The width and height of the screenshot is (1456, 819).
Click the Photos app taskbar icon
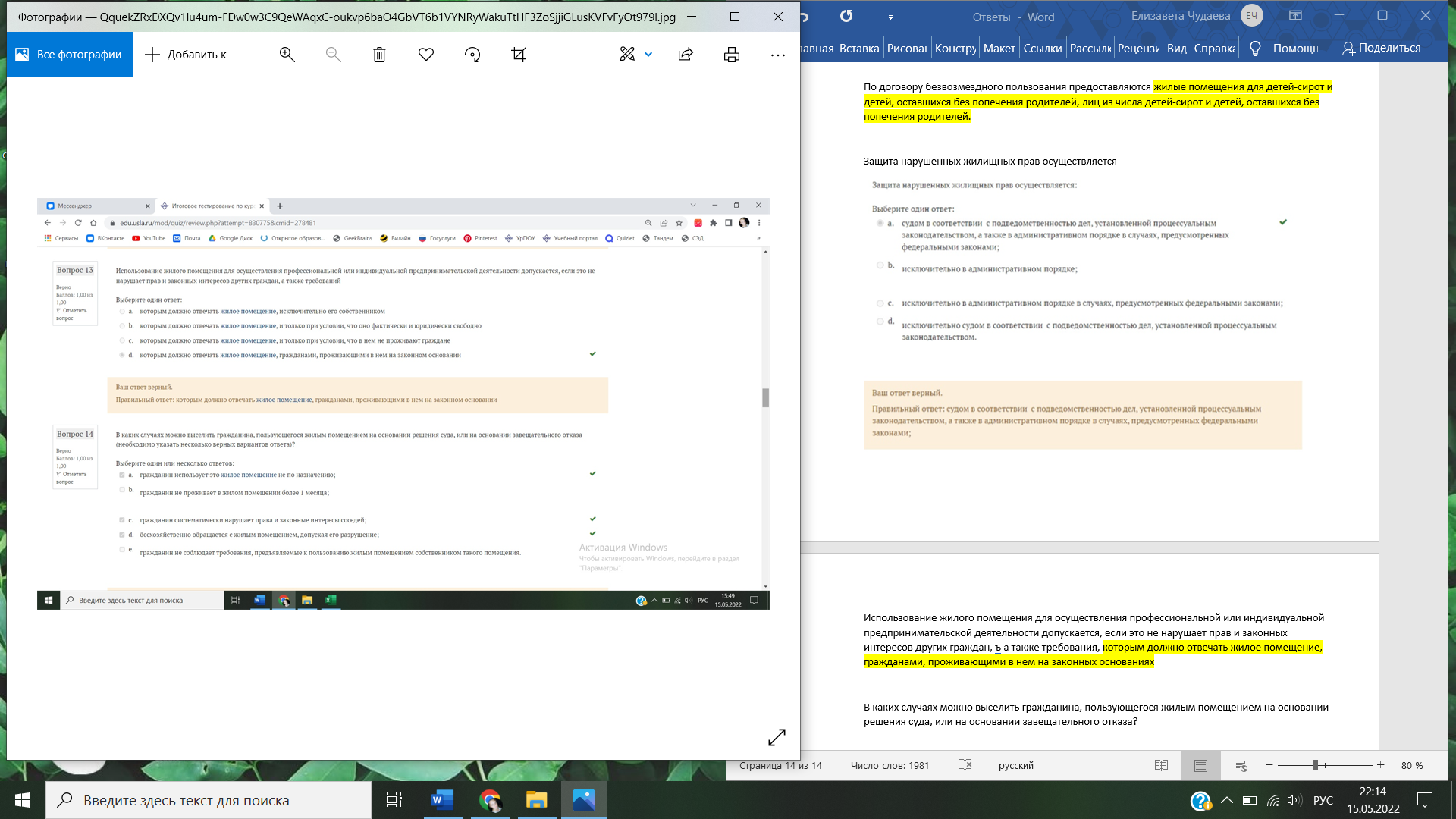click(x=584, y=800)
